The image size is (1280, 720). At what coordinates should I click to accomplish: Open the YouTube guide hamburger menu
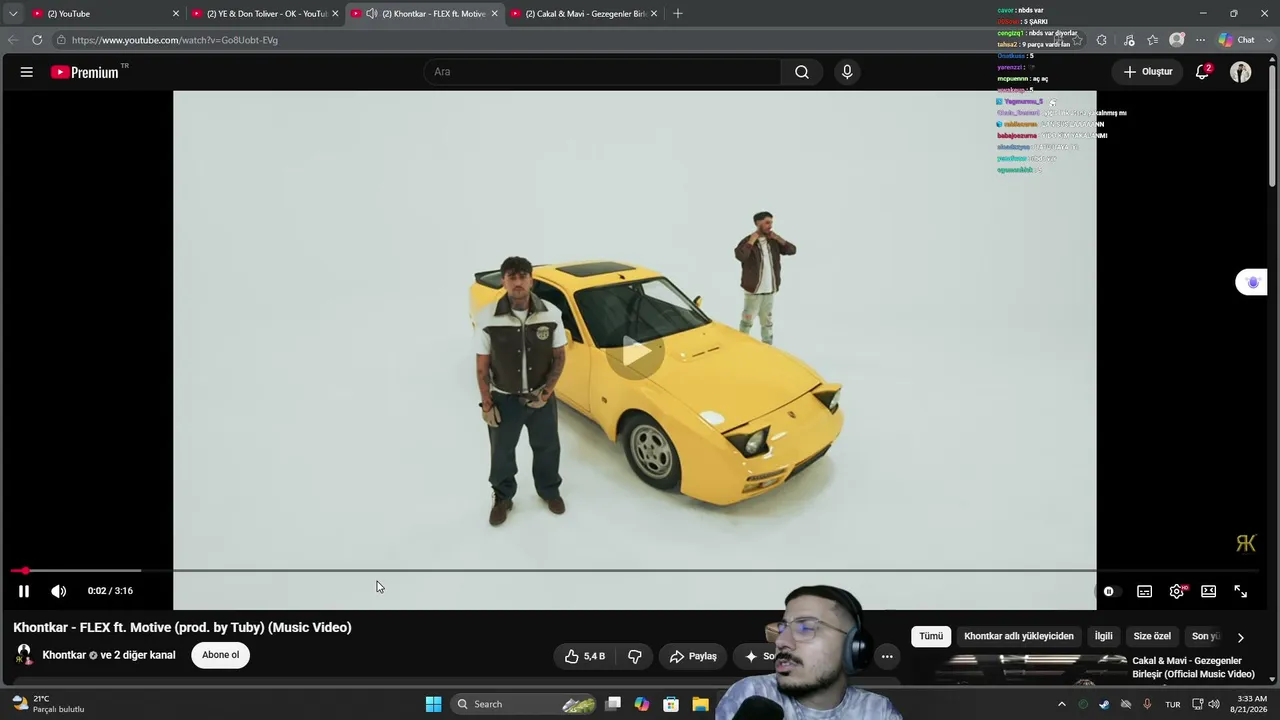(27, 72)
